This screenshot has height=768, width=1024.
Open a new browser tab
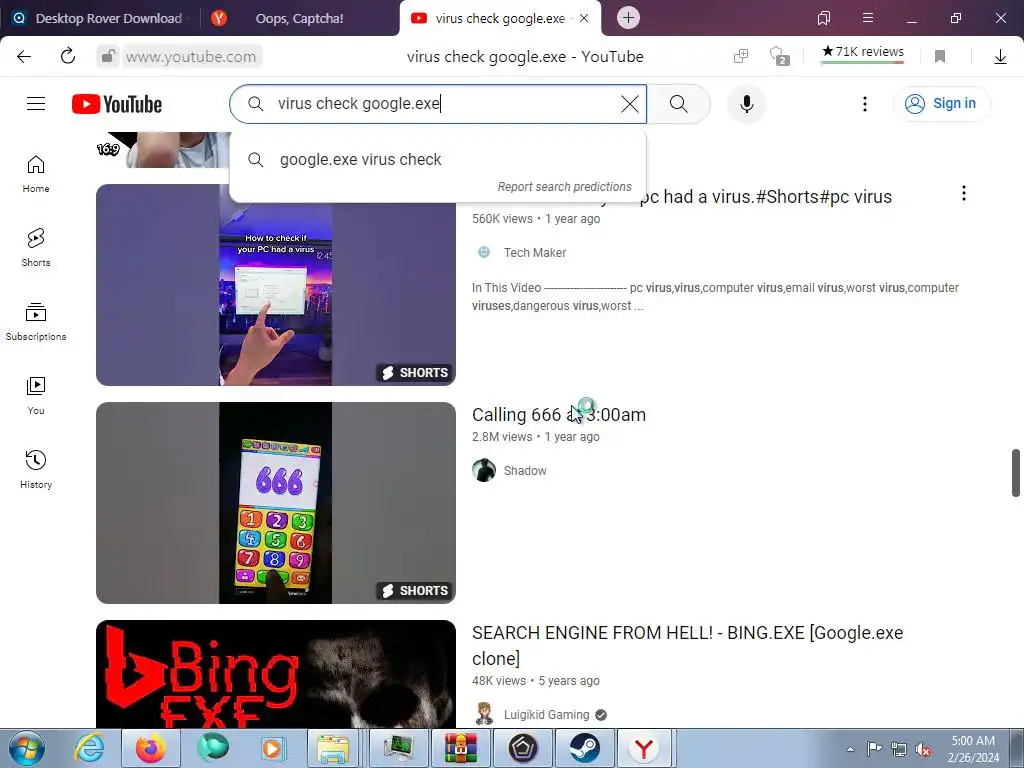coord(628,18)
